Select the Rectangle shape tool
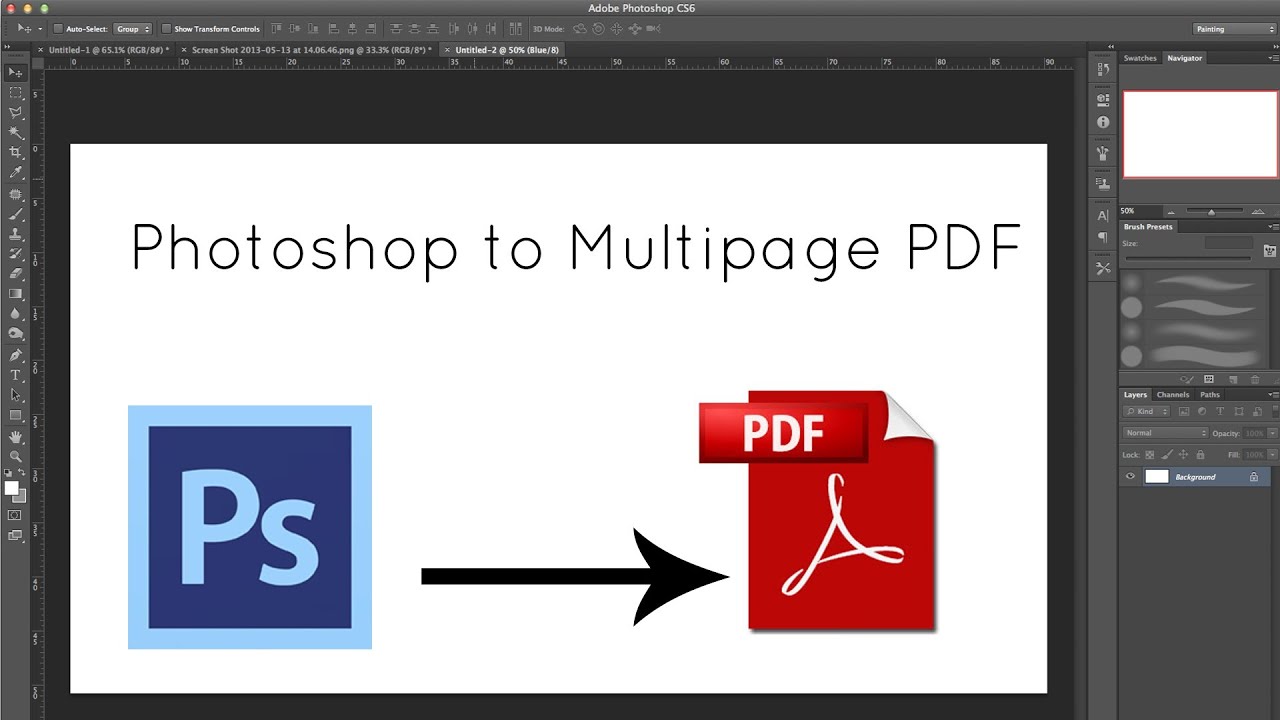Image resolution: width=1280 pixels, height=720 pixels. click(15, 415)
